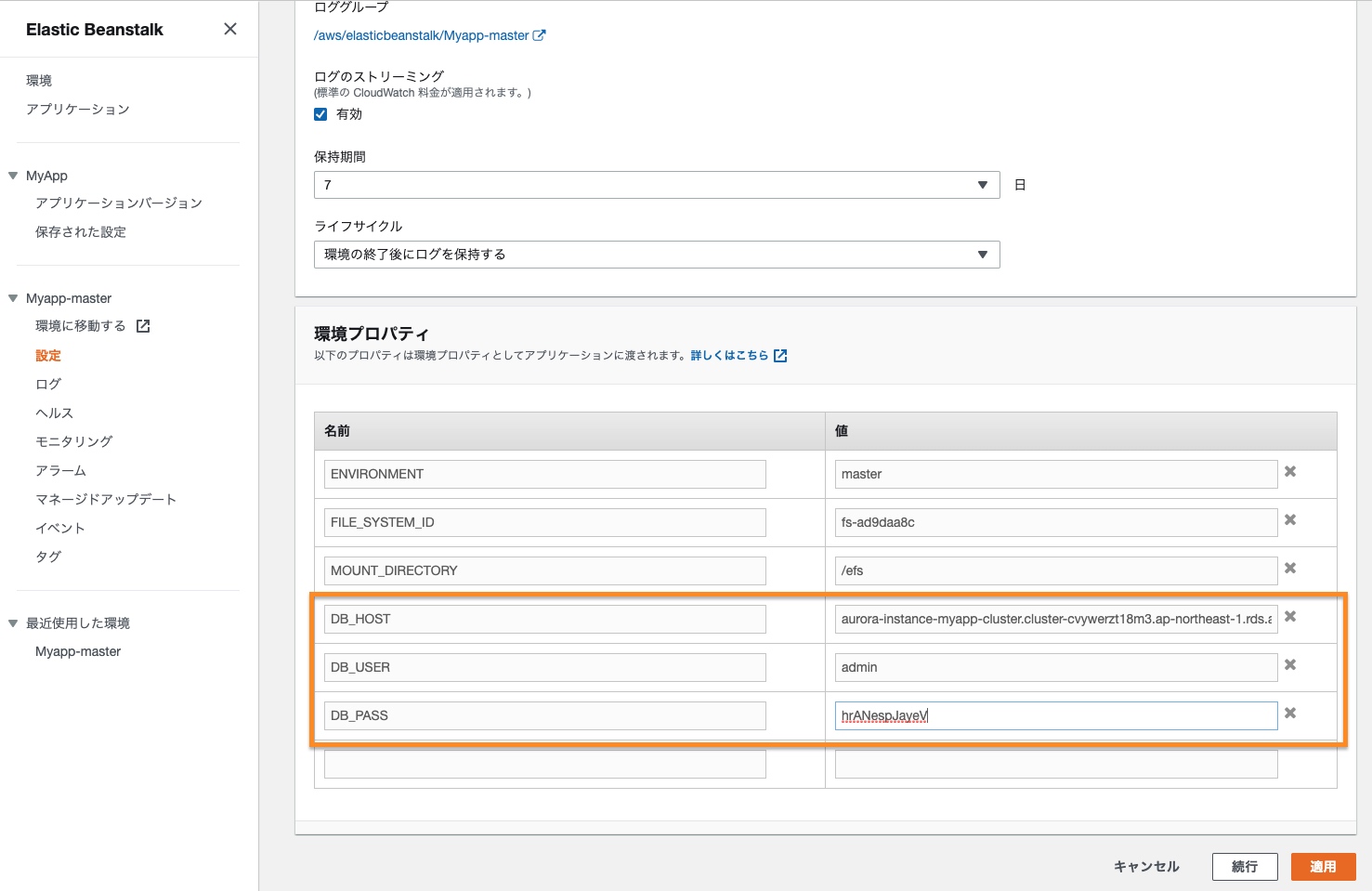Uncheck the 有効 log streaming checkbox
The height and width of the screenshot is (891, 1372).
pyautogui.click(x=320, y=114)
